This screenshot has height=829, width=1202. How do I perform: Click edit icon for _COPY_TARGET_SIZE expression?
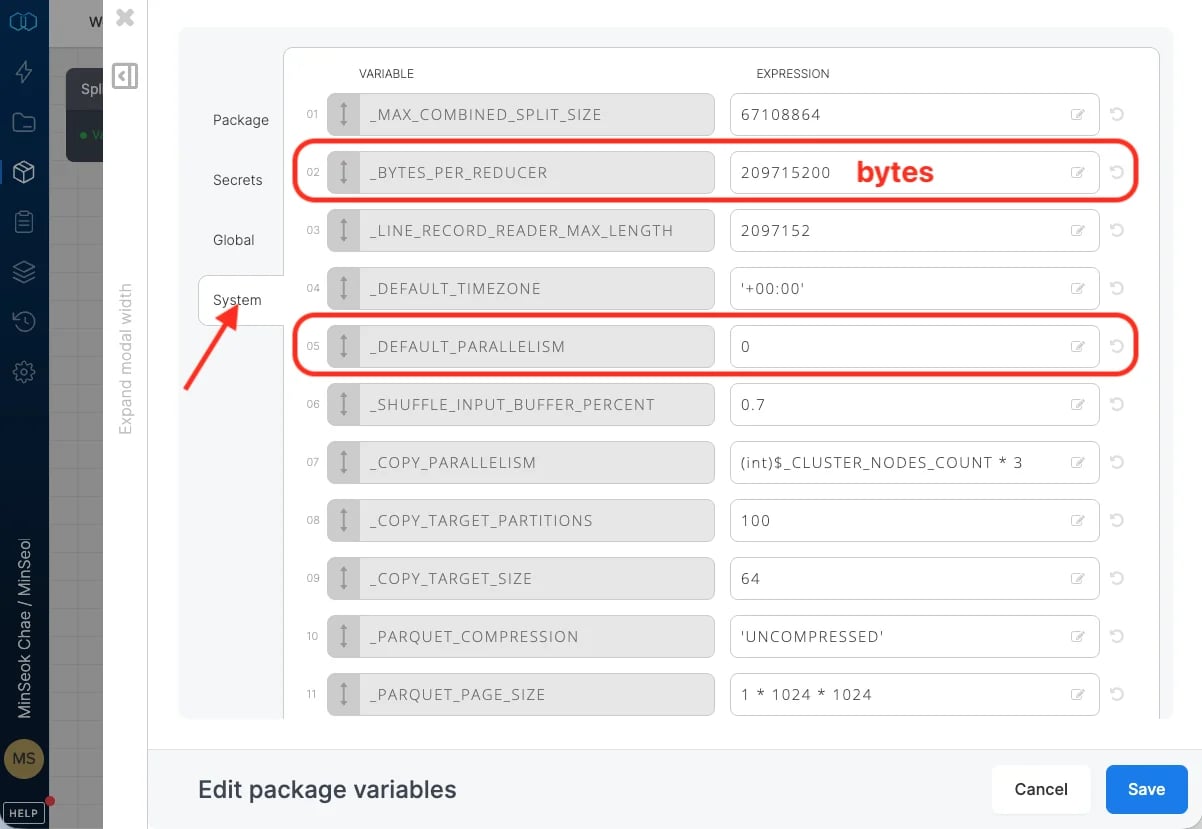1078,579
